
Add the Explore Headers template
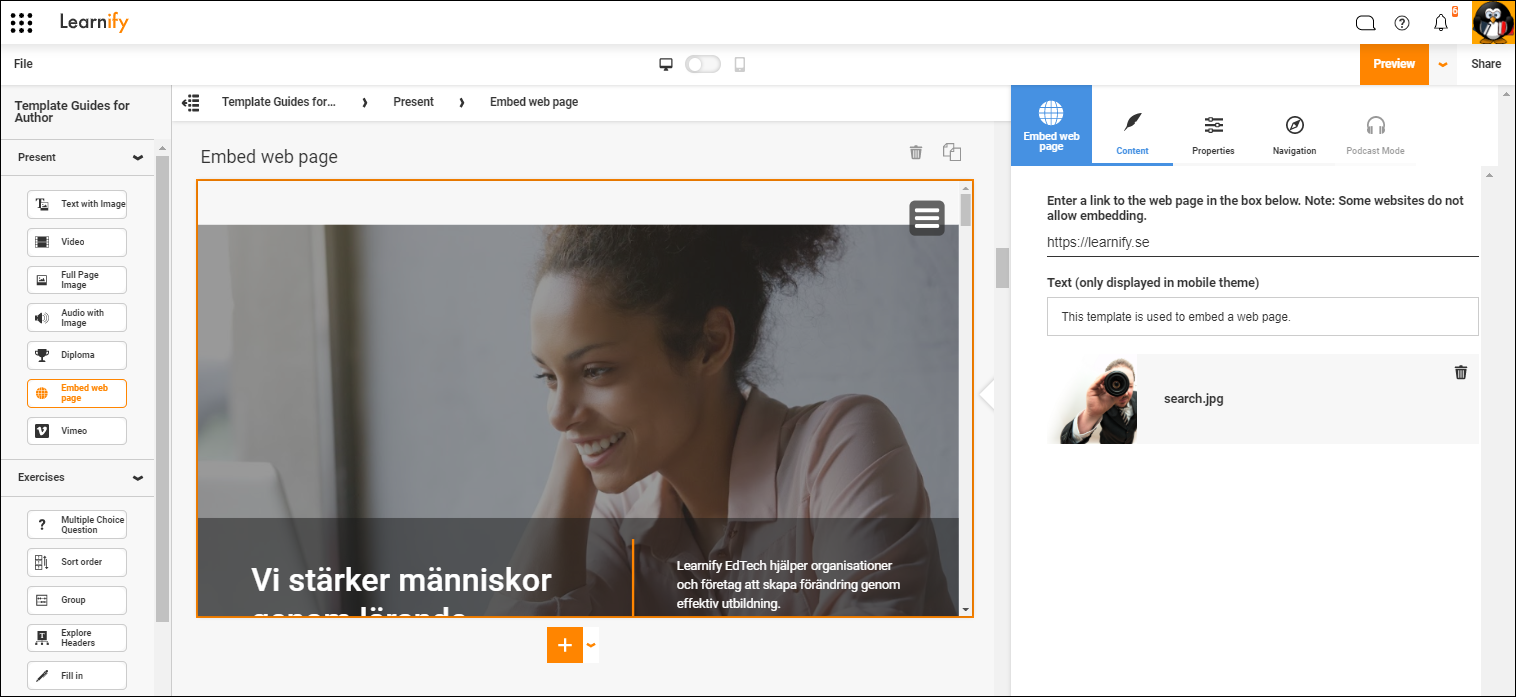(x=77, y=638)
